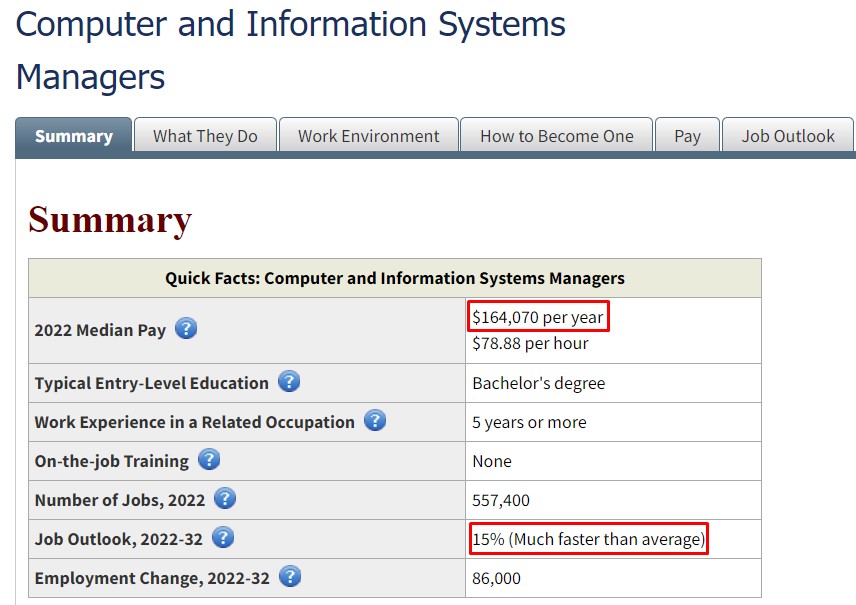The width and height of the screenshot is (856, 605).
Task: Switch to the What They Do tab
Action: click(x=205, y=135)
